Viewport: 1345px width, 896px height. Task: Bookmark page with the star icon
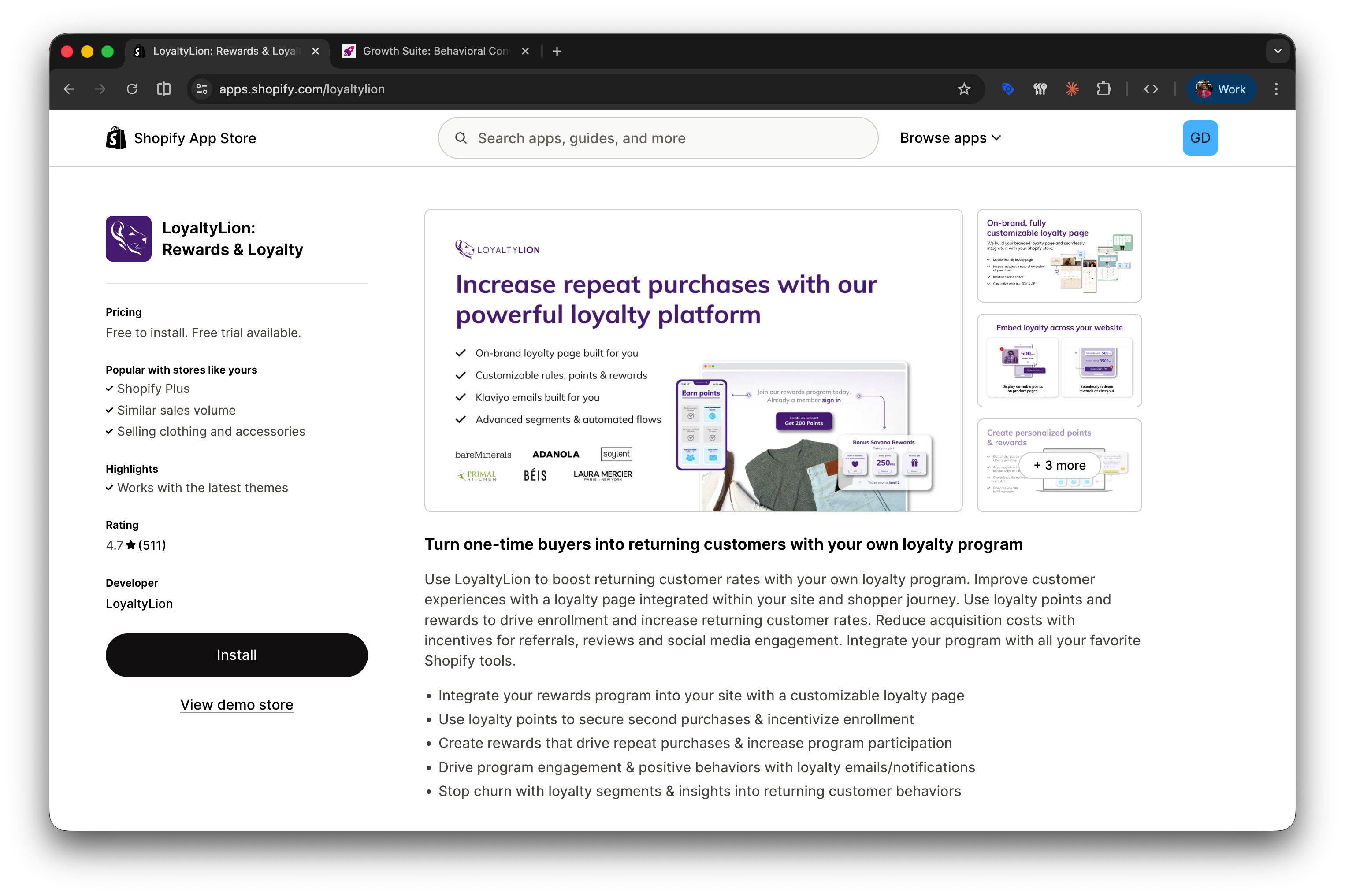964,89
